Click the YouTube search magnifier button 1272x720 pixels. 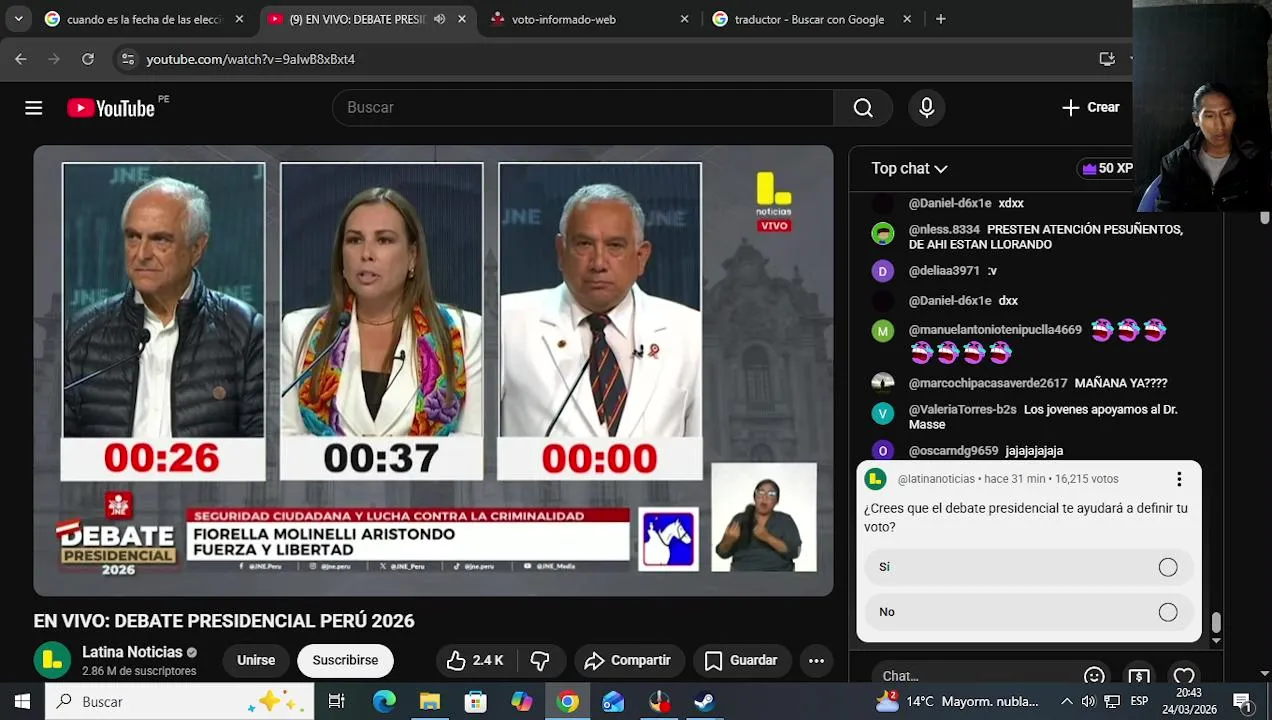click(863, 108)
